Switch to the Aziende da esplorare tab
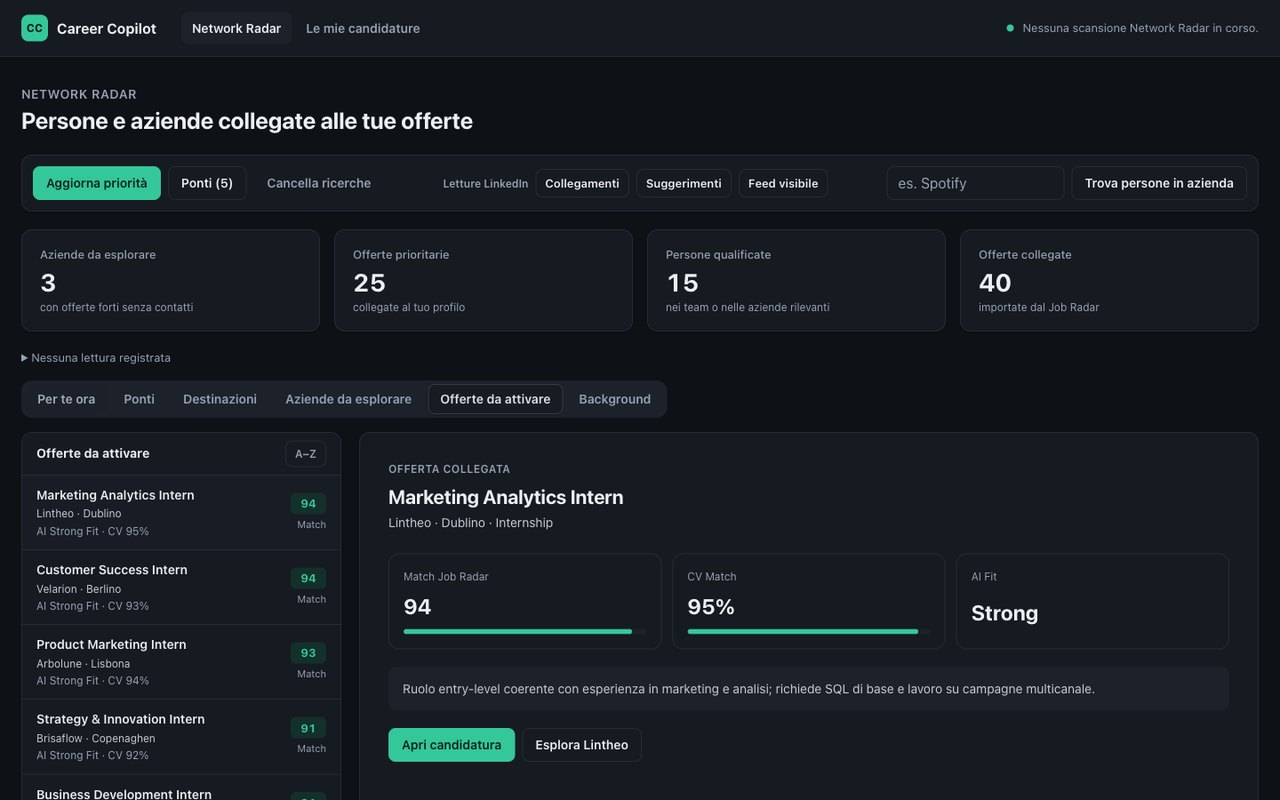Image resolution: width=1280 pixels, height=800 pixels. (x=348, y=399)
